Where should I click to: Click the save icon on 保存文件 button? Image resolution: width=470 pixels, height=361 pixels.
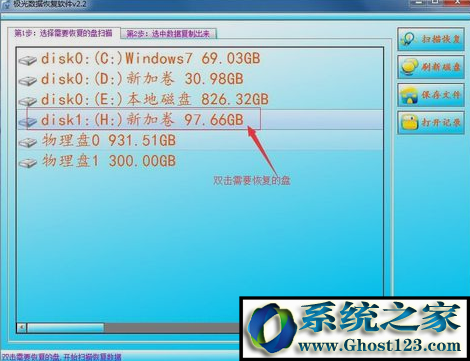pos(409,95)
